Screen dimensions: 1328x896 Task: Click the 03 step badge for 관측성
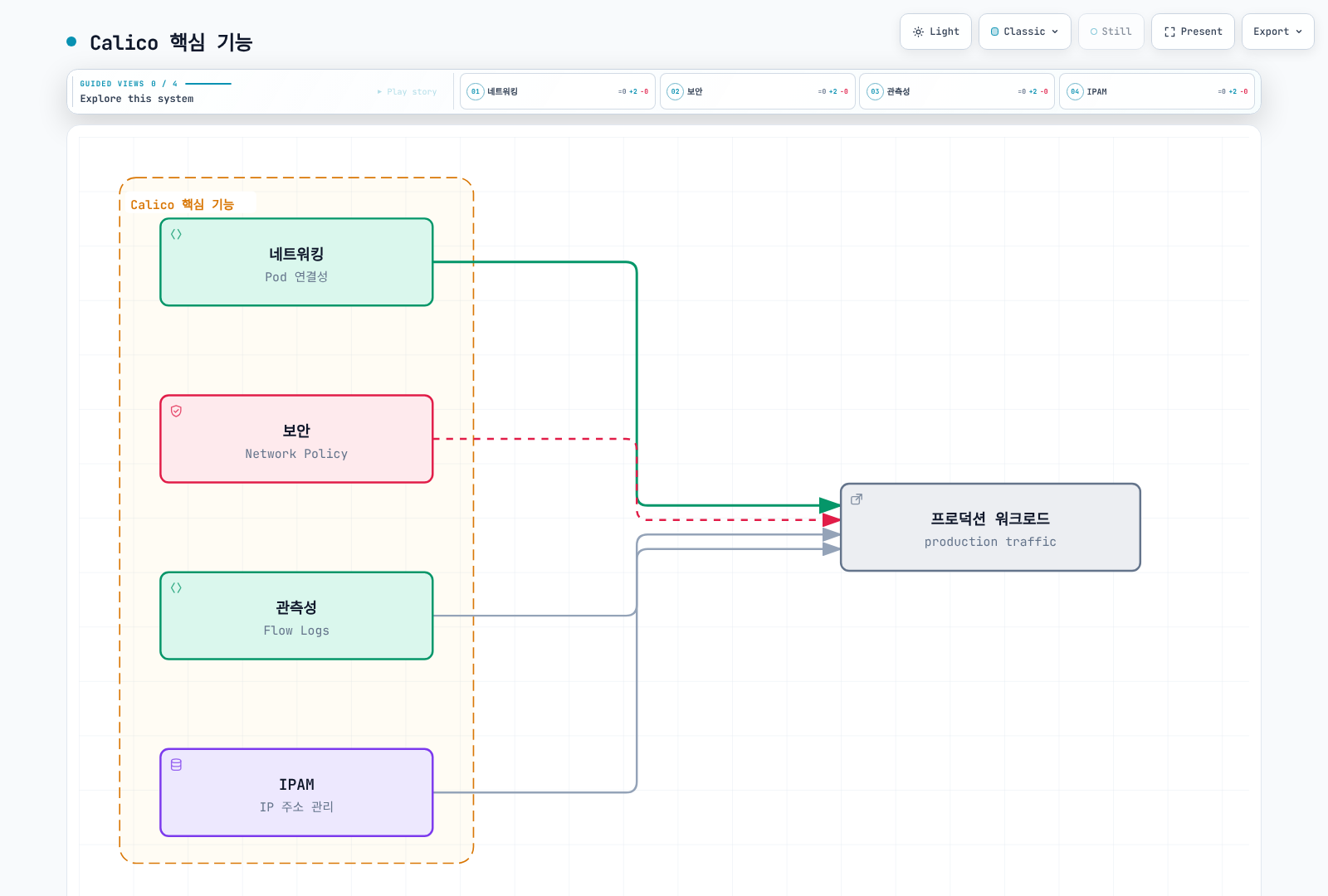[875, 91]
